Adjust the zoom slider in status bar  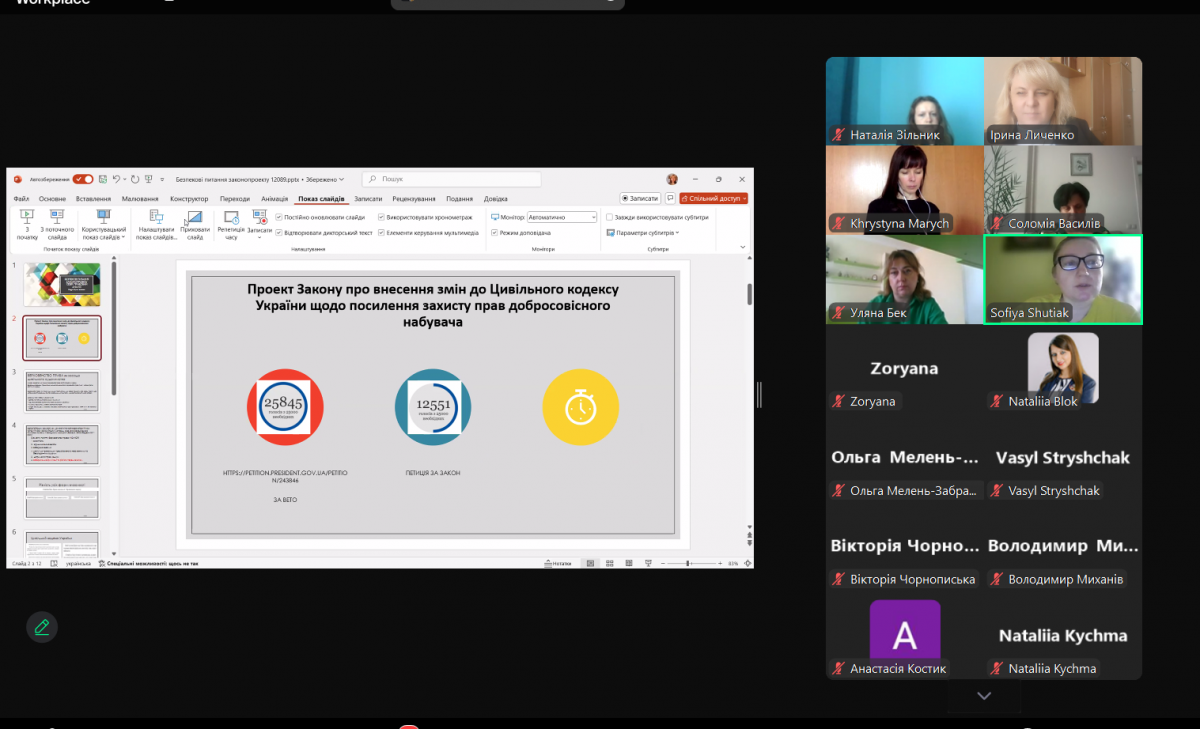coord(689,564)
